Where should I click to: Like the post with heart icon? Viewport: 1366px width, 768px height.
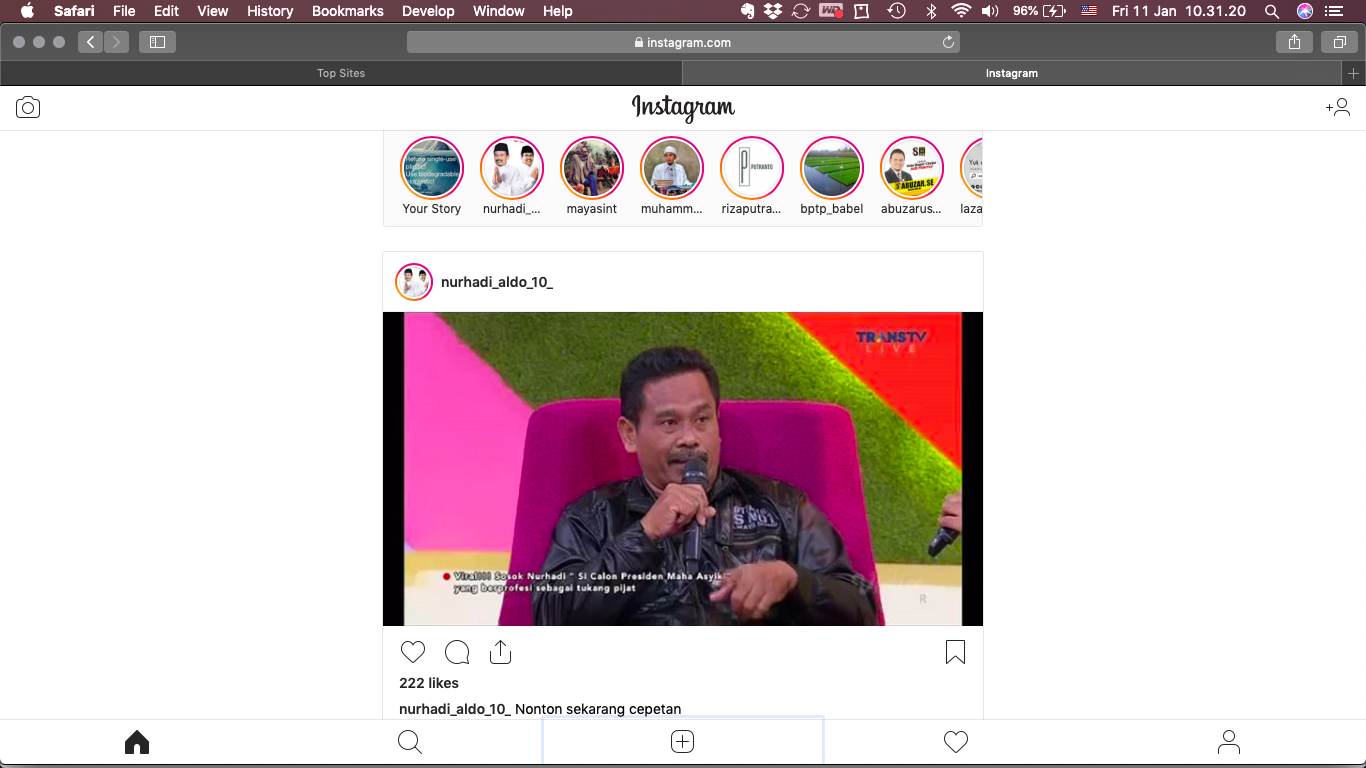(x=413, y=653)
